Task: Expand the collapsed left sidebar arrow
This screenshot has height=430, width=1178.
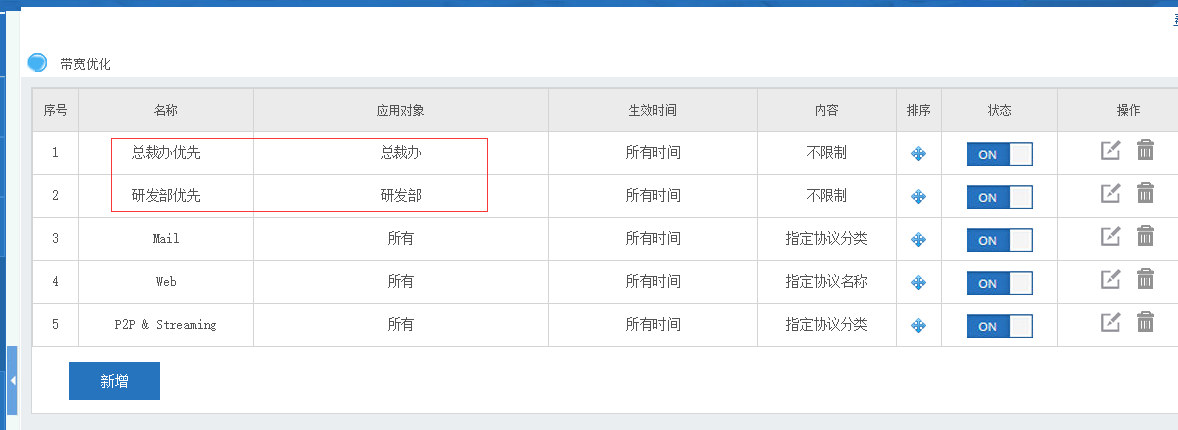Action: [x=12, y=381]
